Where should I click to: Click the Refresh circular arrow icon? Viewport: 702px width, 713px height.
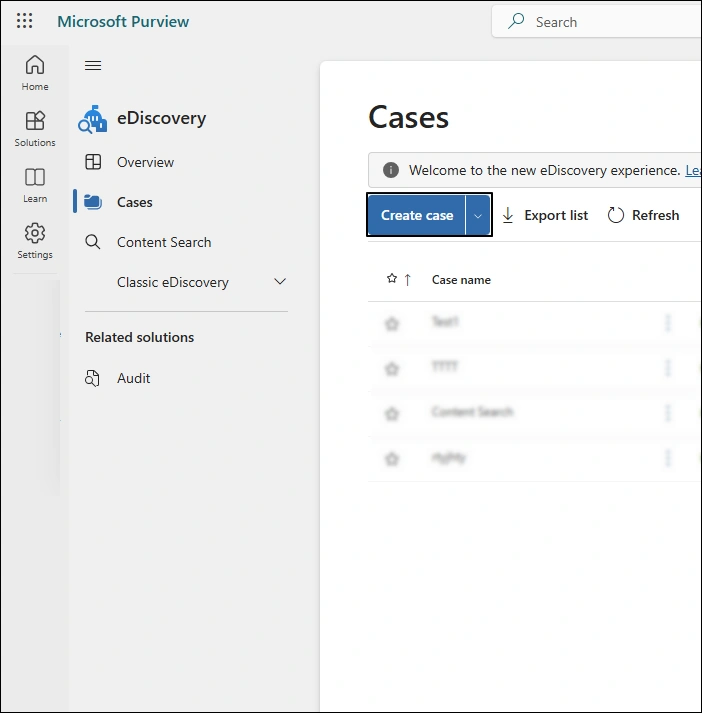(616, 215)
